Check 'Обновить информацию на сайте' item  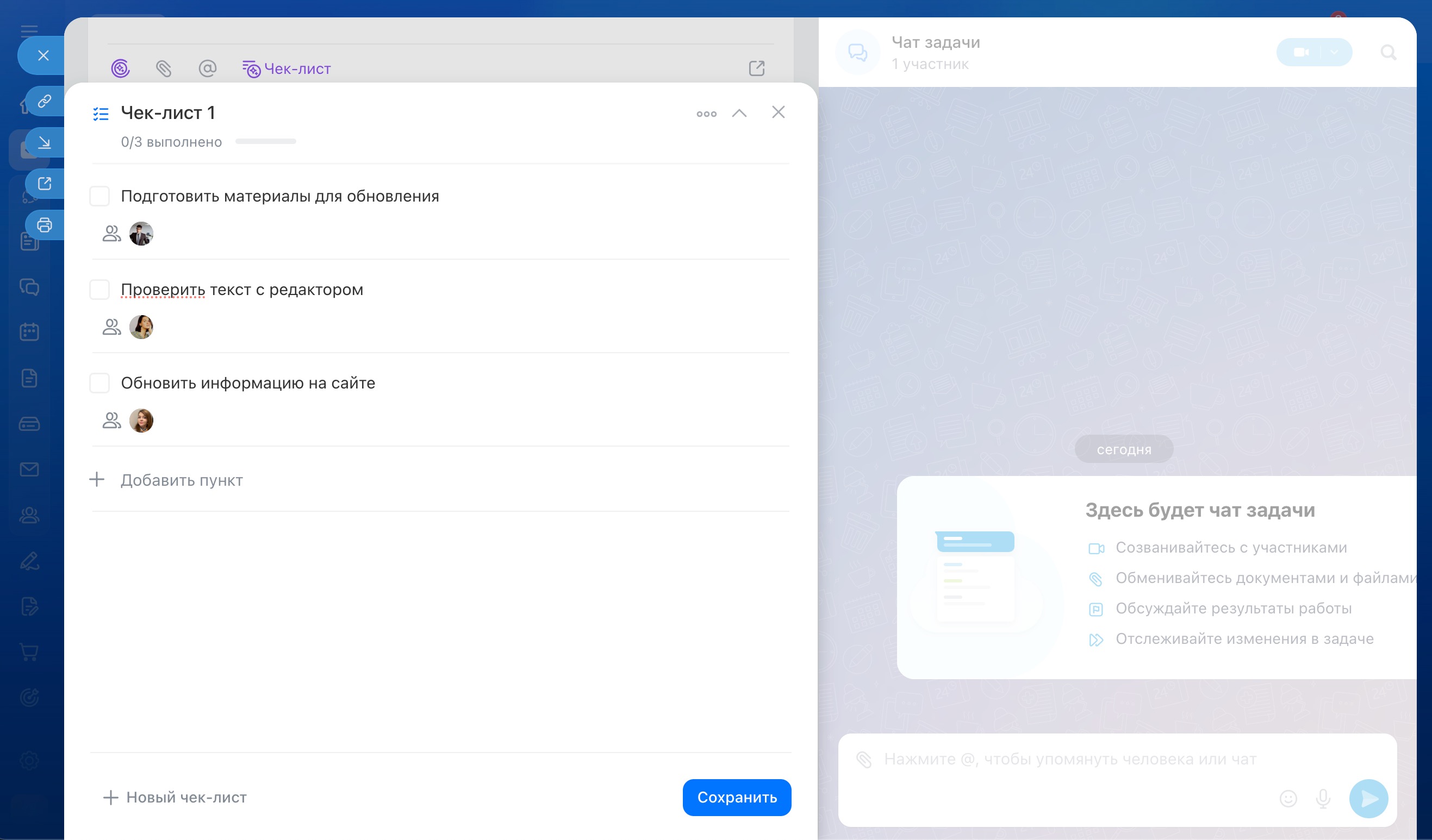click(99, 383)
